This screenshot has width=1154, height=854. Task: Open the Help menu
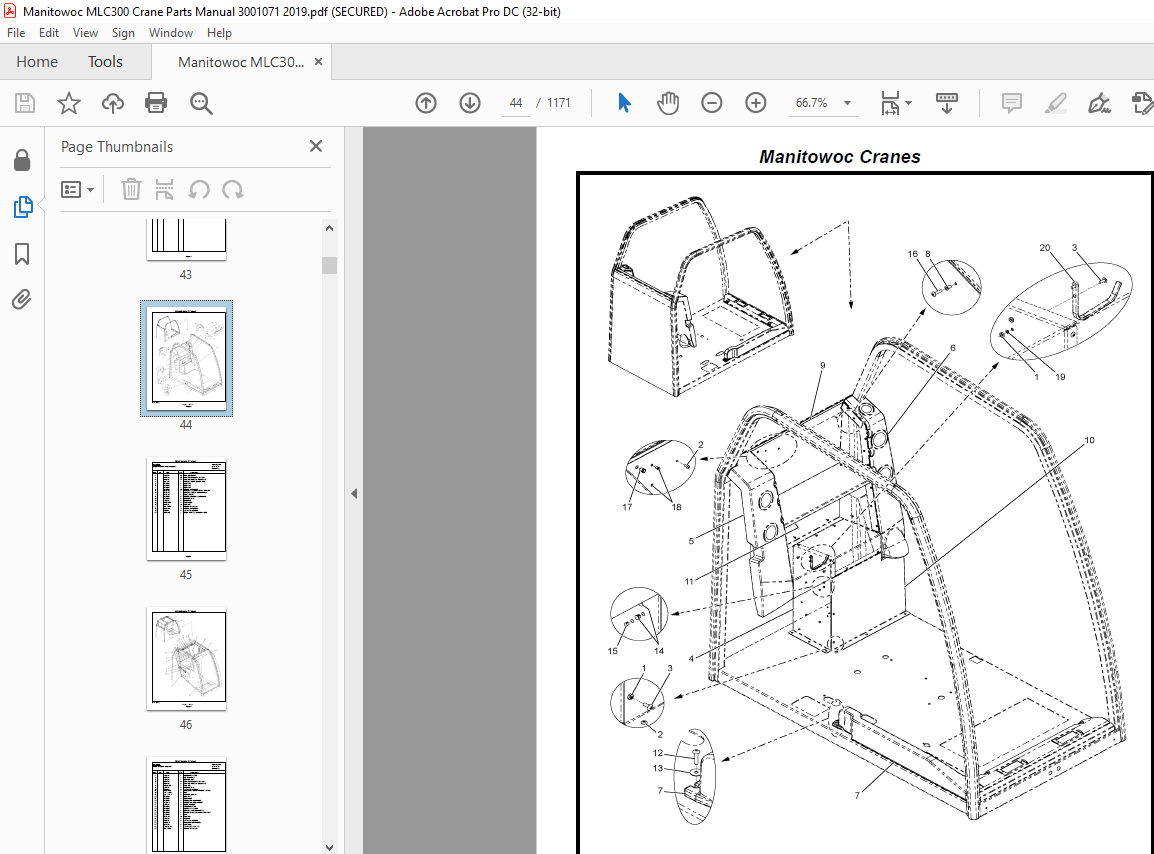pos(219,33)
